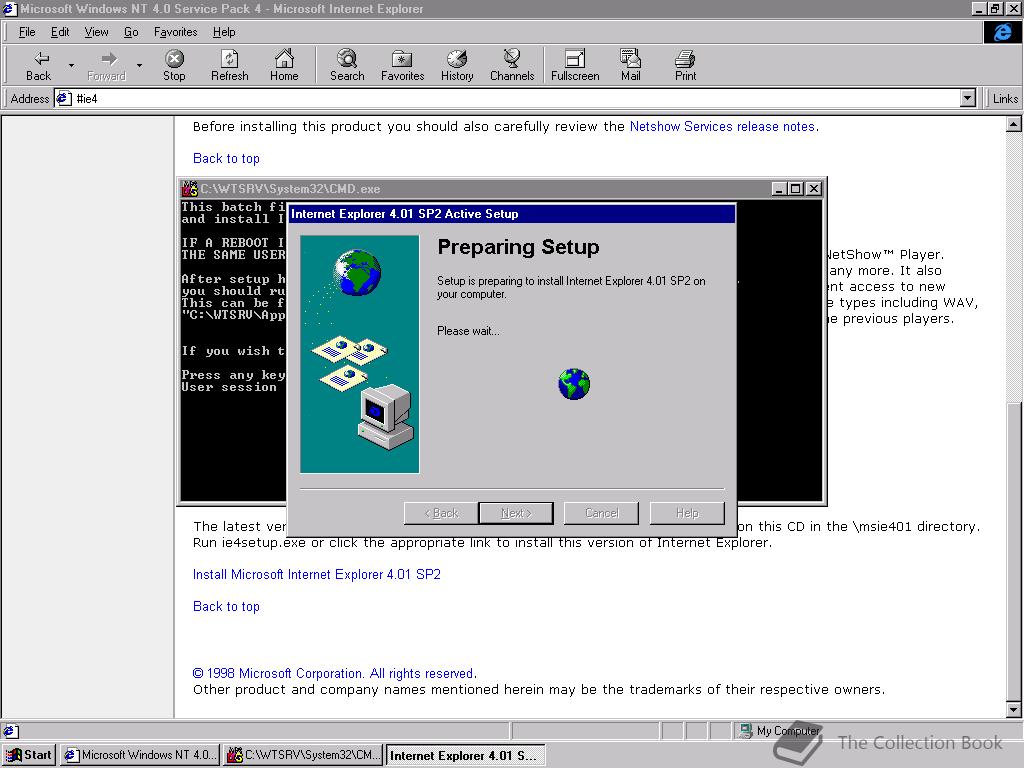The height and width of the screenshot is (768, 1024).
Task: Open the Address bar dropdown arrow
Action: coord(966,98)
